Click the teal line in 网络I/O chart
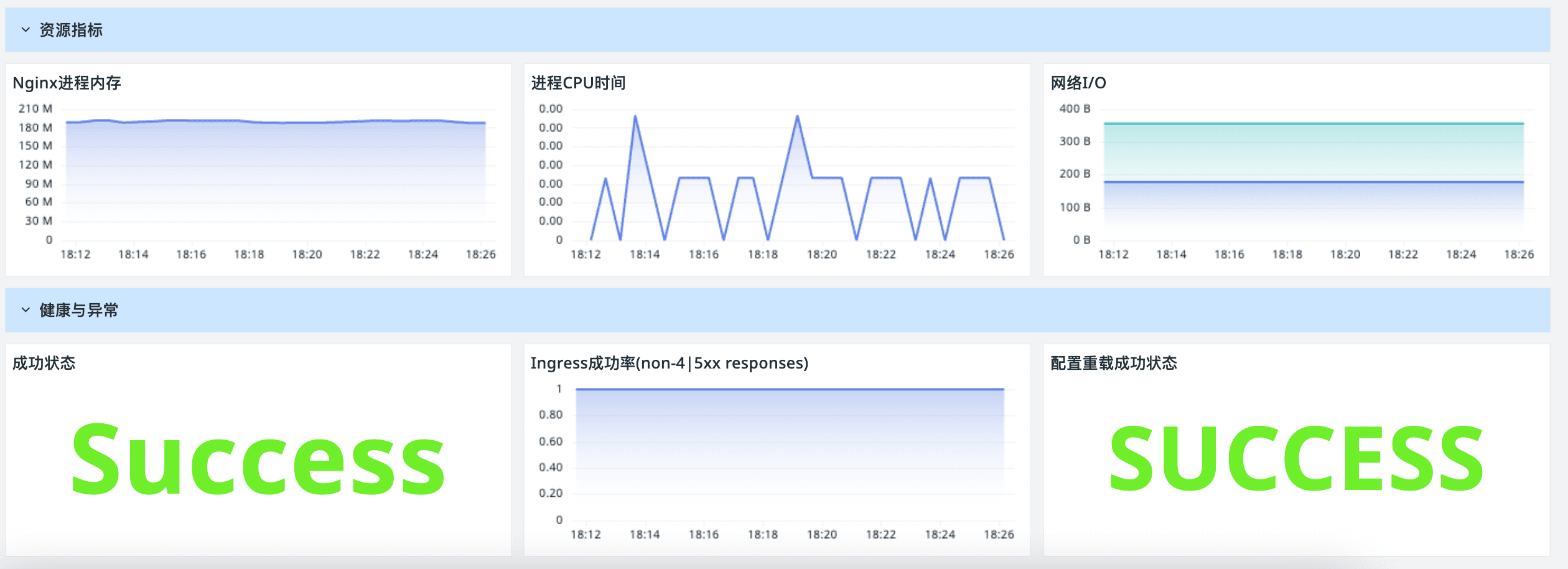Screen dimensions: 1568x569 pyautogui.click(x=1314, y=123)
